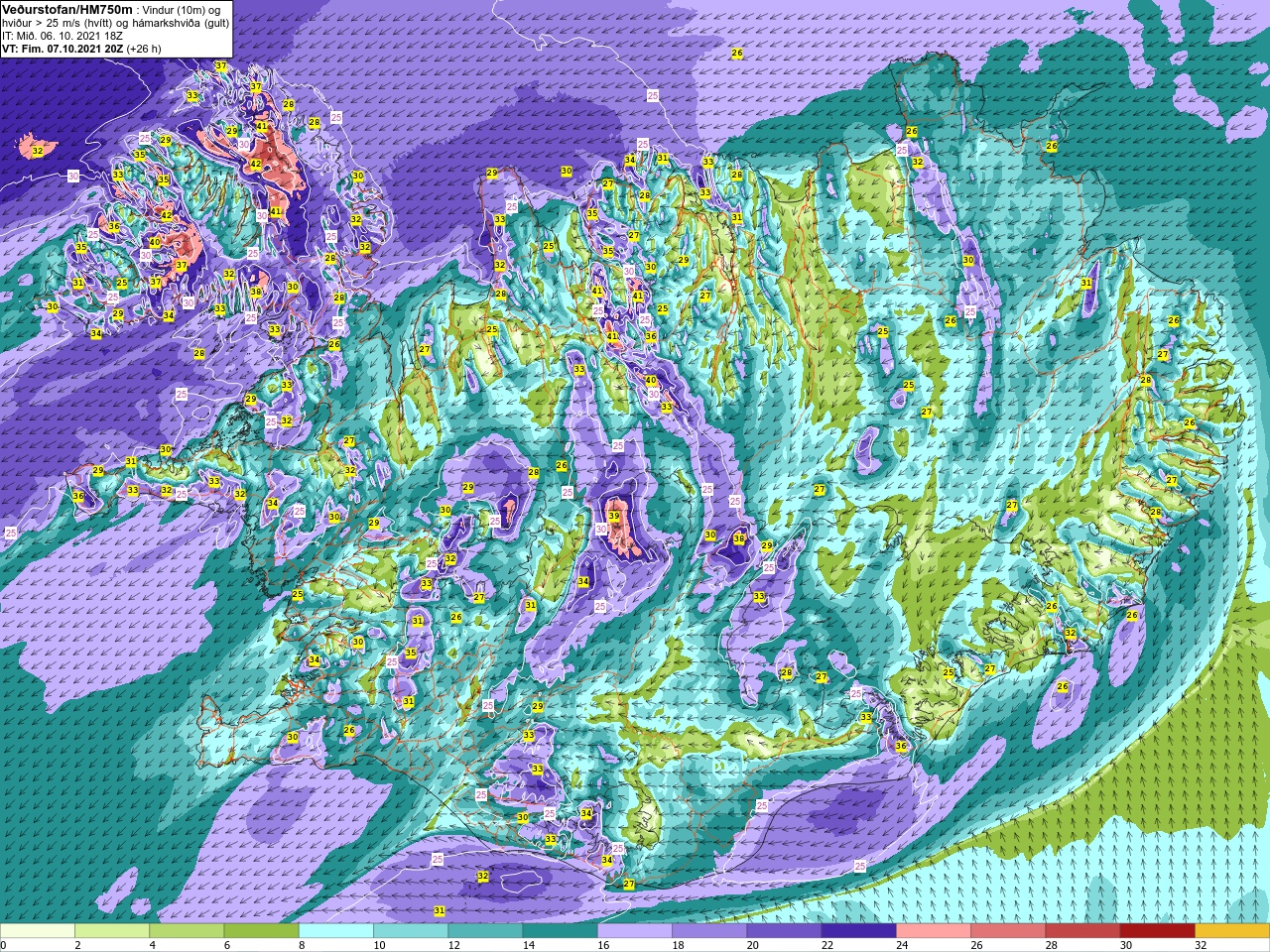Select the 6–8 m/s olive green legend swatch
The height and width of the screenshot is (952, 1270).
coord(261,931)
